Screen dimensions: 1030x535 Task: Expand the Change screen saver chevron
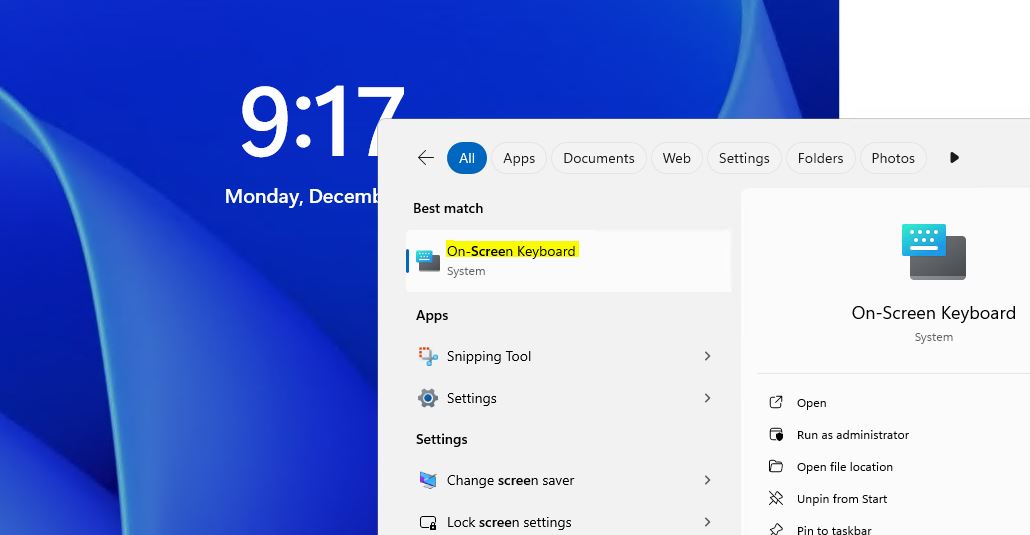[x=707, y=480]
